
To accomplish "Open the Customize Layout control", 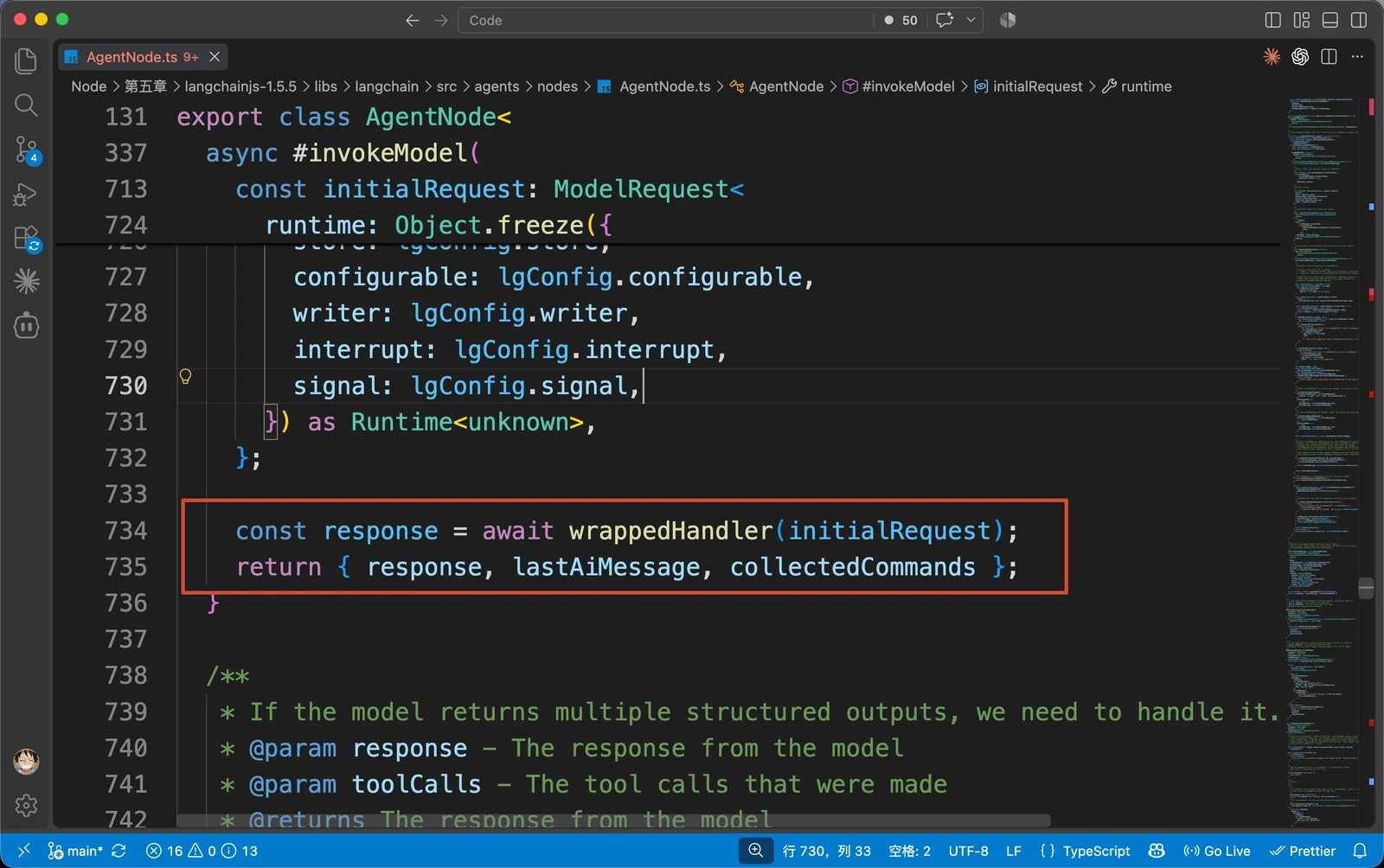I will click(x=1302, y=20).
